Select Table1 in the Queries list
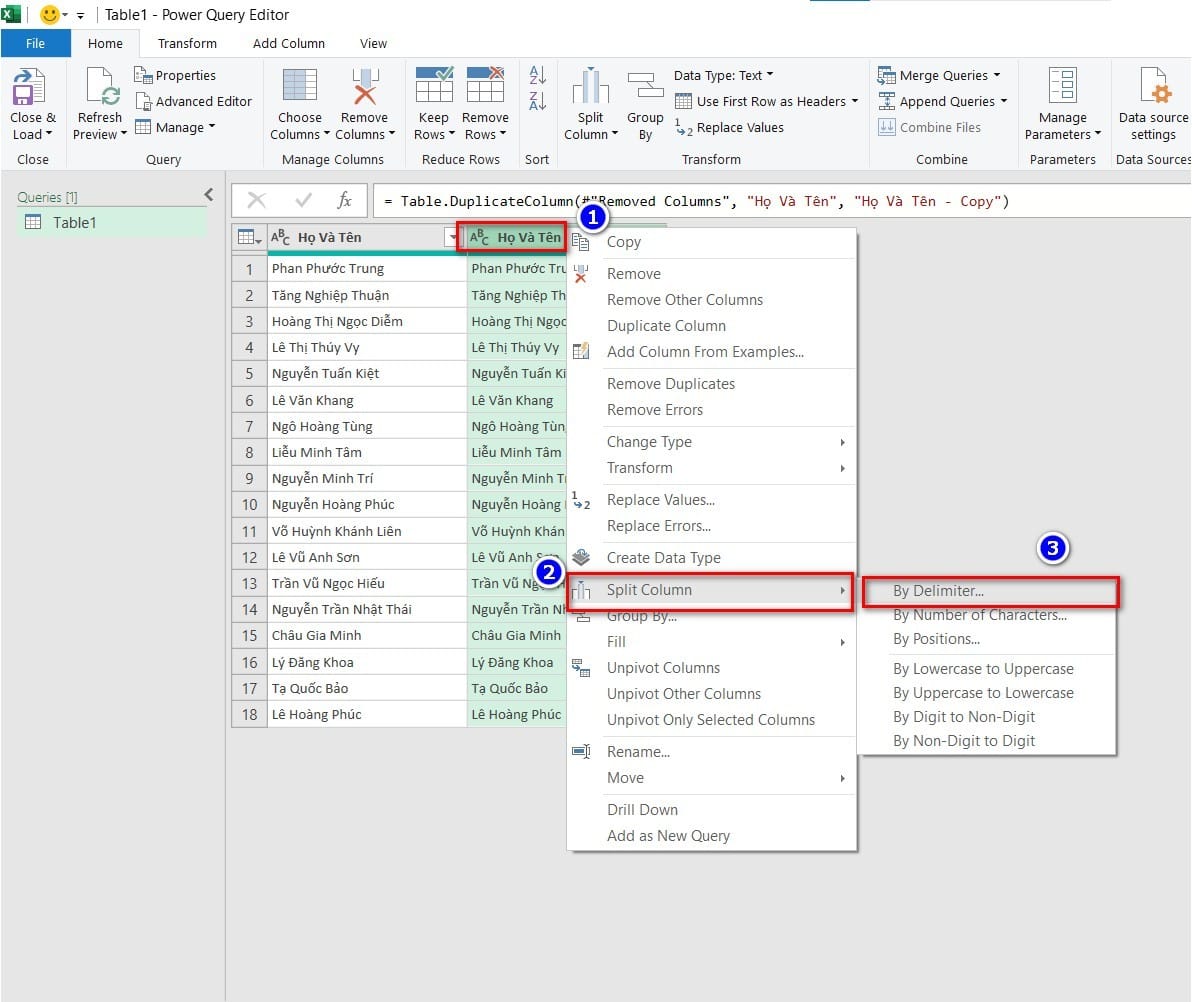 pos(74,222)
